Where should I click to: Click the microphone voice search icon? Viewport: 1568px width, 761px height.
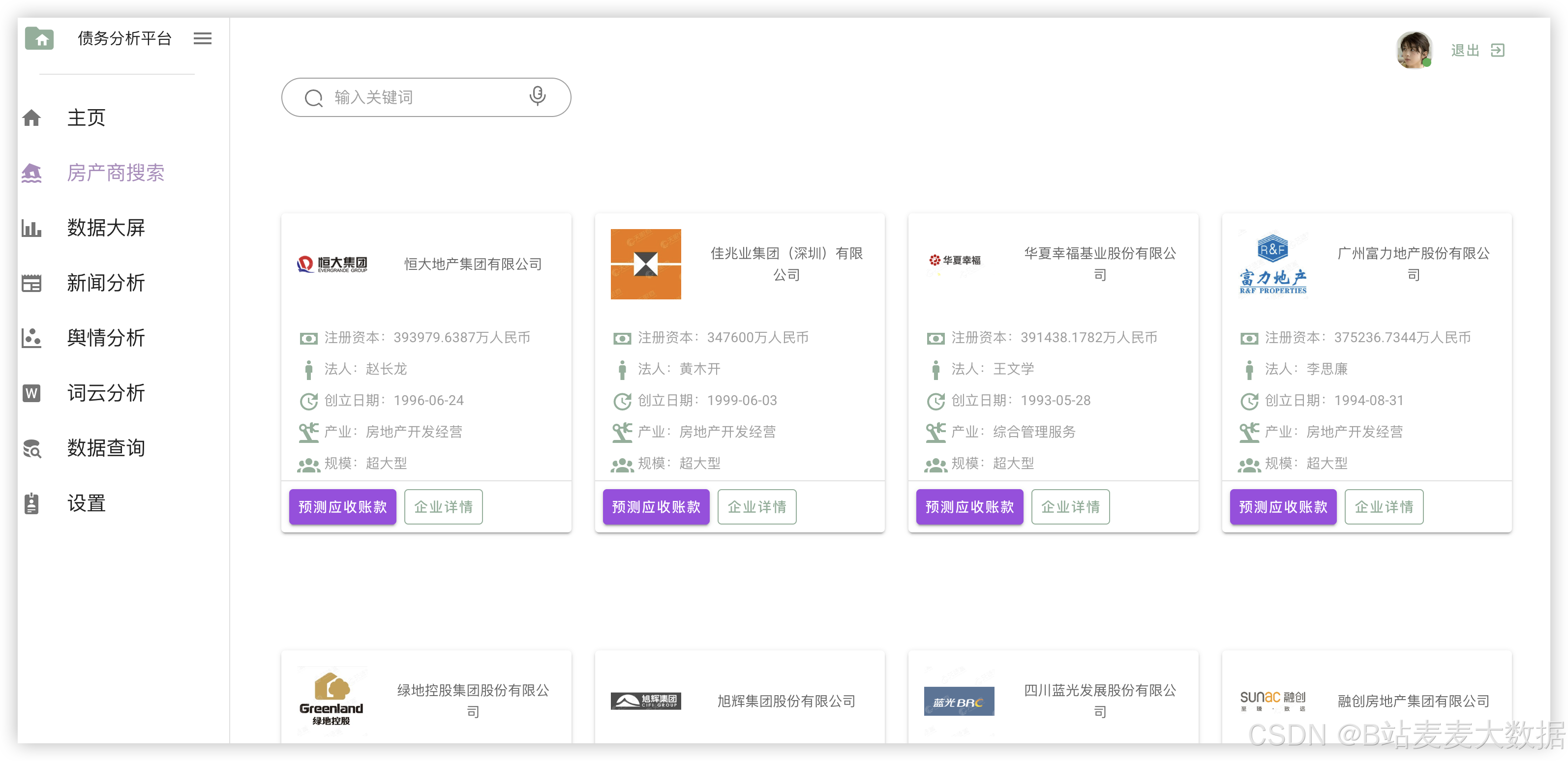point(537,96)
